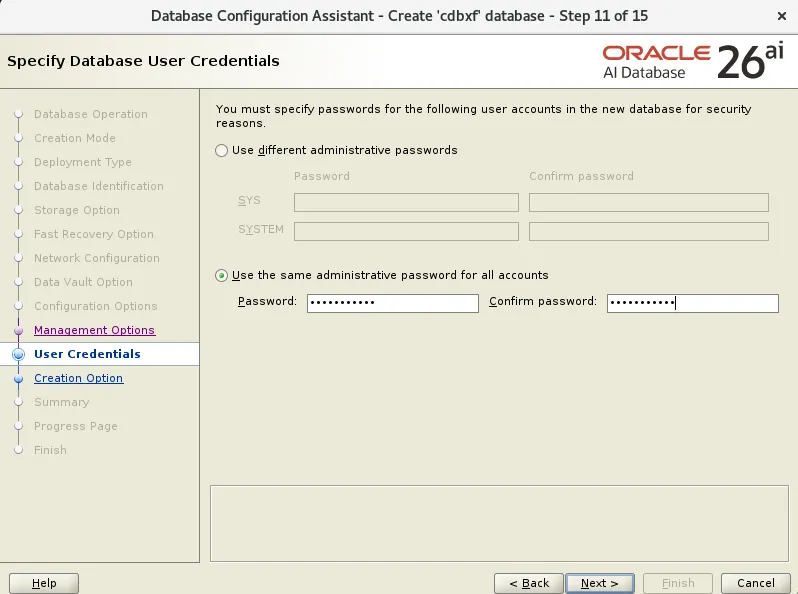Select the User Credentials step in sidebar
Screen dimensions: 798x594
coord(87,354)
